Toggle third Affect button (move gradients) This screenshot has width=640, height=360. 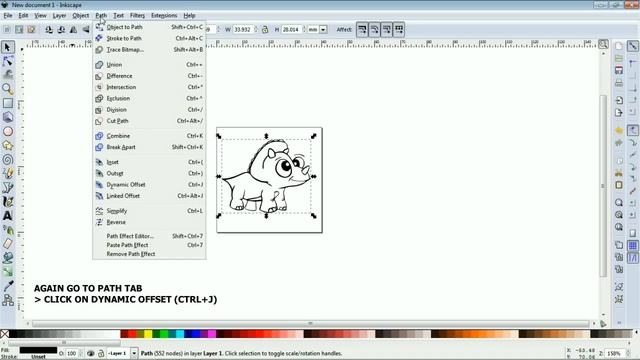coord(387,29)
